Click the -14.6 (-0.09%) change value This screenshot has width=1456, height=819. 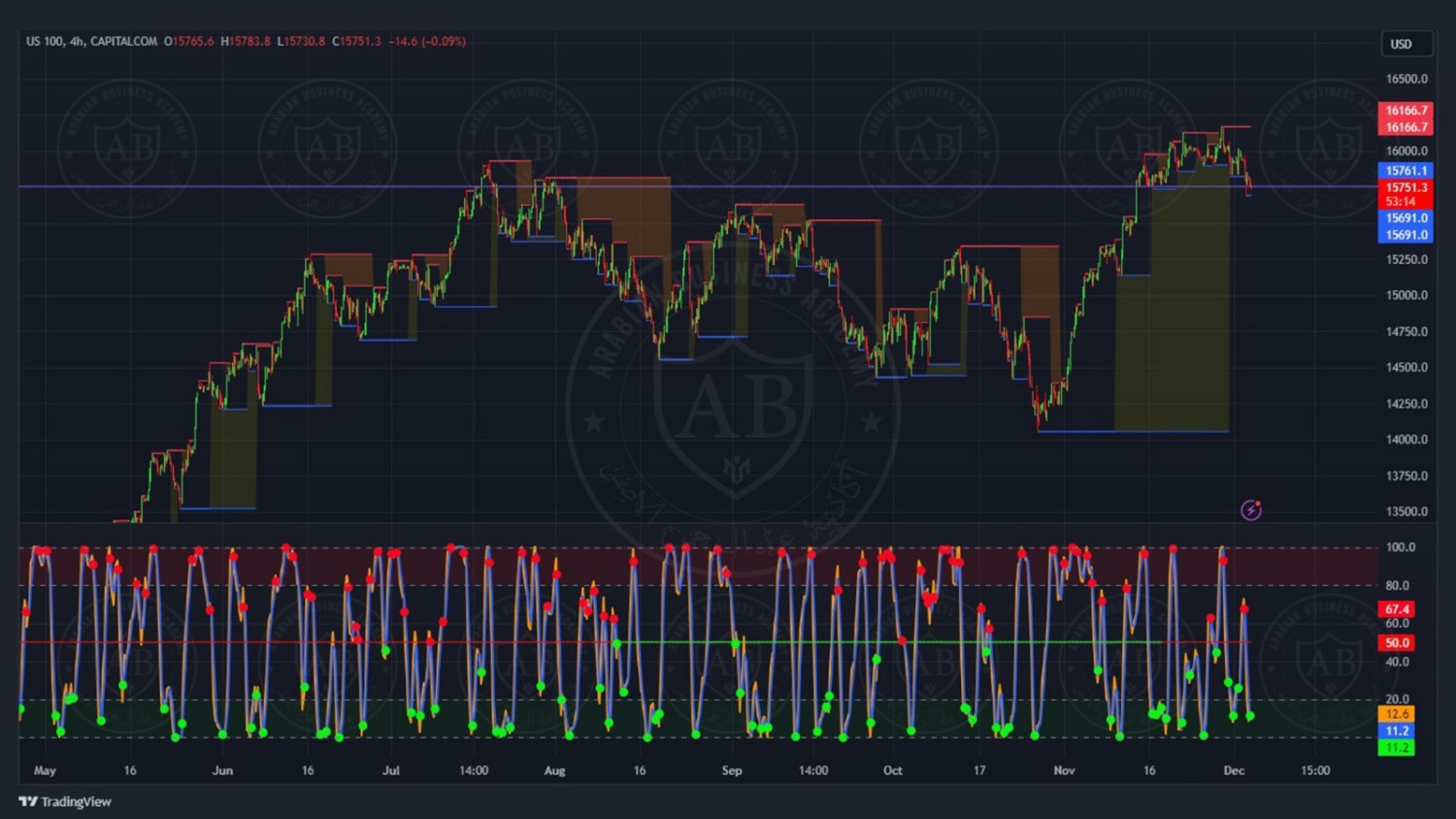[427, 42]
